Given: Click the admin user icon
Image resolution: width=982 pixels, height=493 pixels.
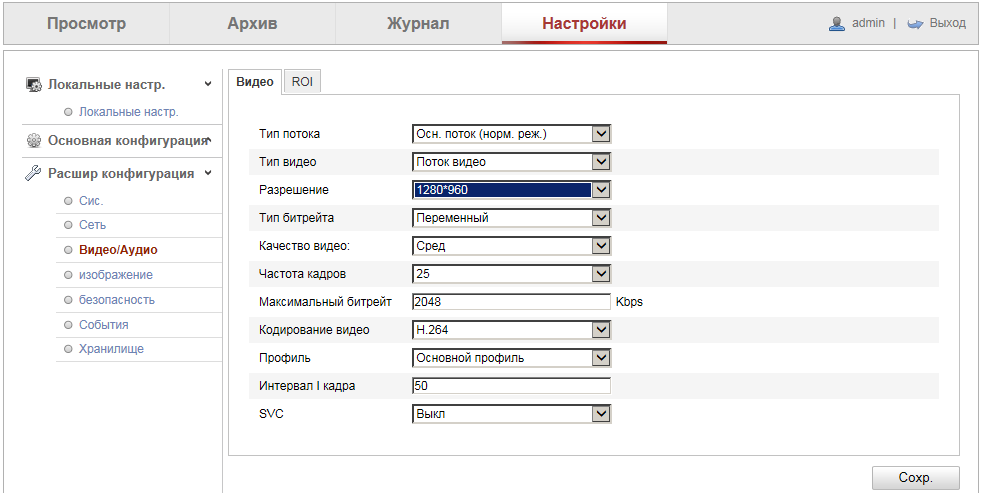Looking at the screenshot, I should point(837,24).
